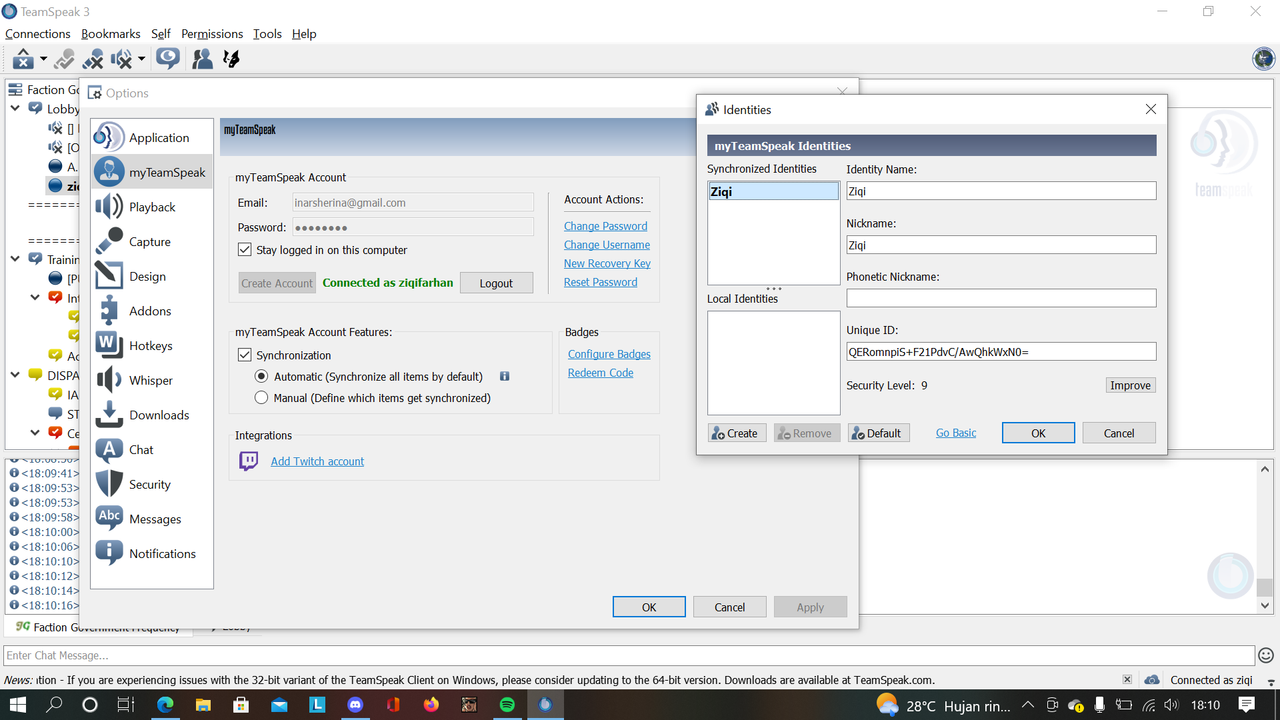Click the Default identity button
This screenshot has height=720, width=1280.
click(878, 433)
